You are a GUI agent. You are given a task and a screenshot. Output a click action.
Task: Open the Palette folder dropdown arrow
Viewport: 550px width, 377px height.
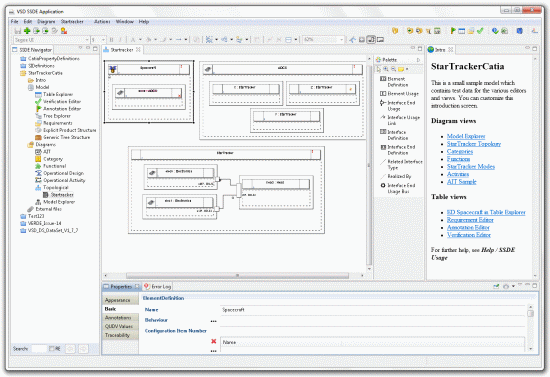[x=407, y=69]
